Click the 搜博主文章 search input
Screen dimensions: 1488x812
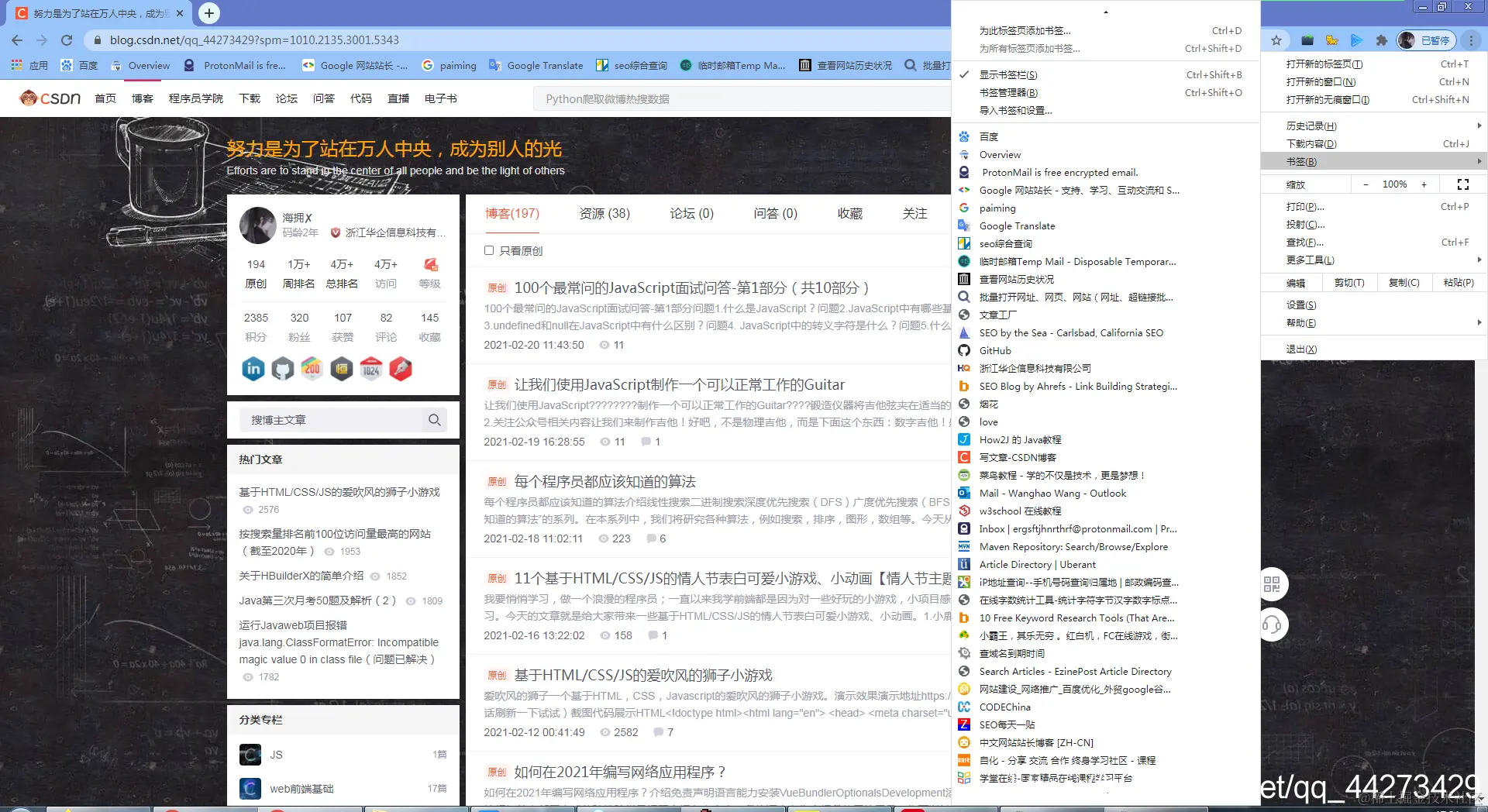tap(332, 420)
